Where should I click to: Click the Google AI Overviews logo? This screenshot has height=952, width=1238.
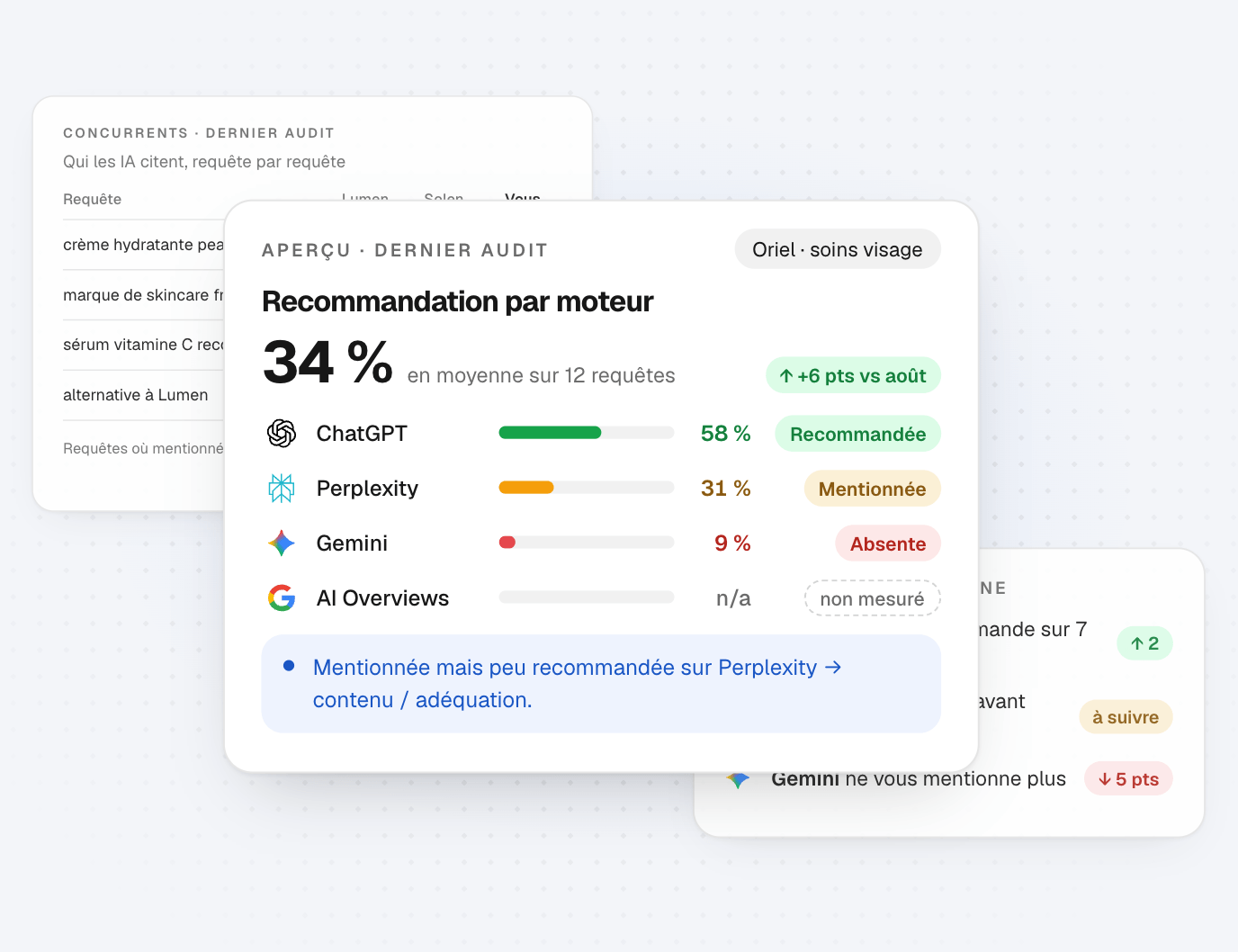click(282, 598)
